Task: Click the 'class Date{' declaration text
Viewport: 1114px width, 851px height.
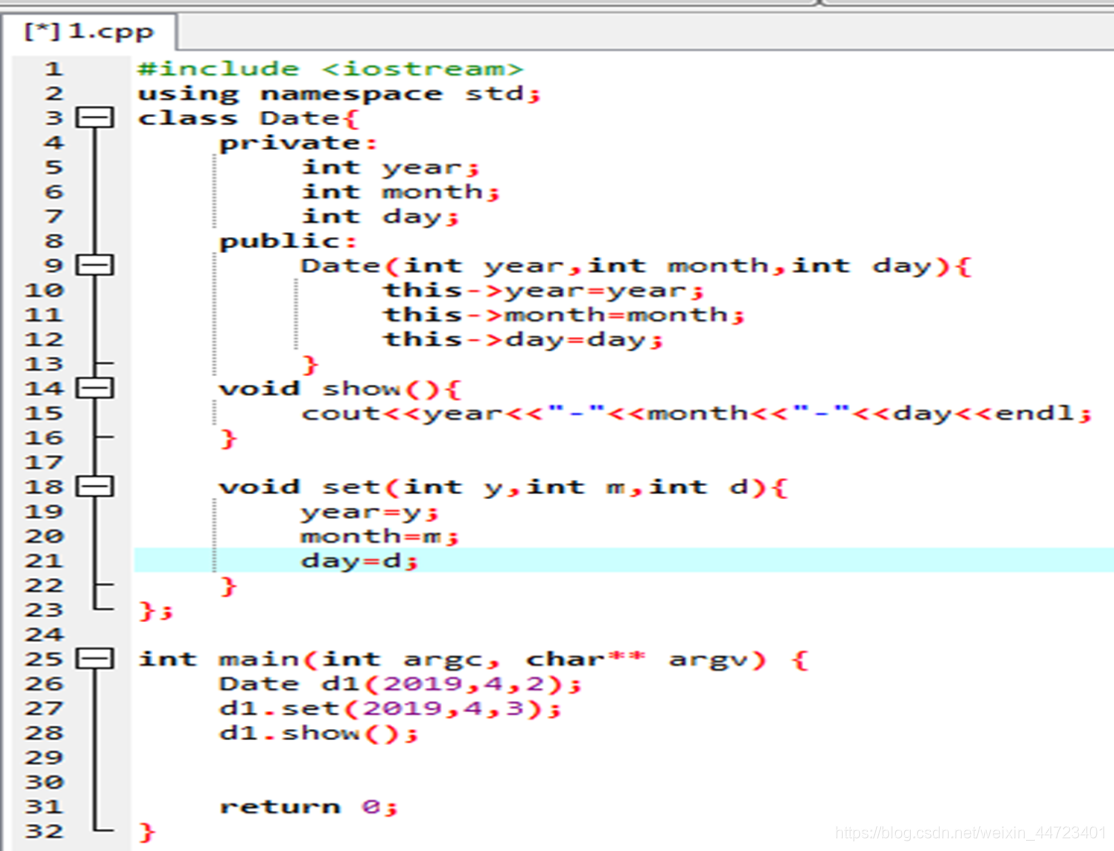Action: [249, 118]
